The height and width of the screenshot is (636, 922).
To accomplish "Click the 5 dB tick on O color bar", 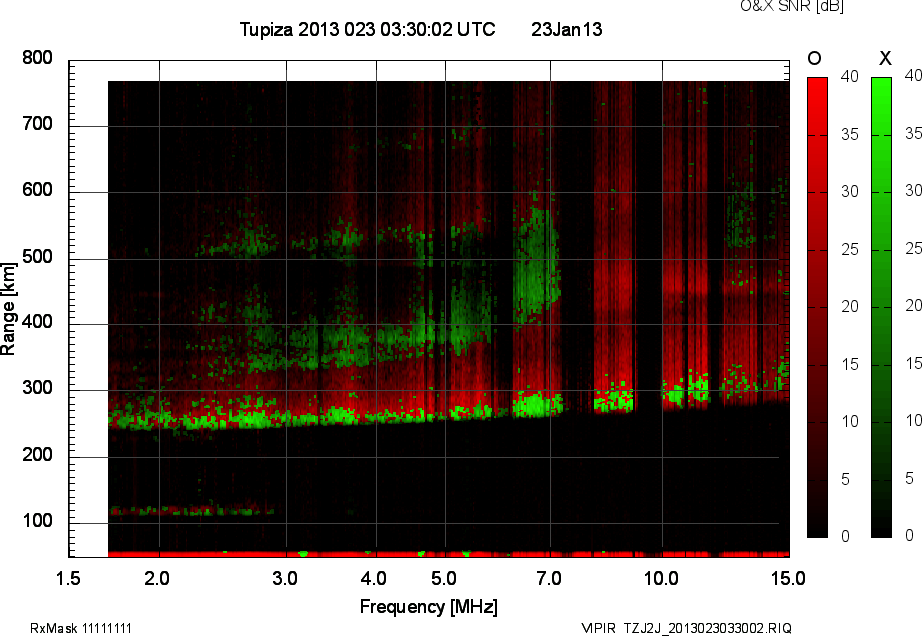I will click(846, 480).
